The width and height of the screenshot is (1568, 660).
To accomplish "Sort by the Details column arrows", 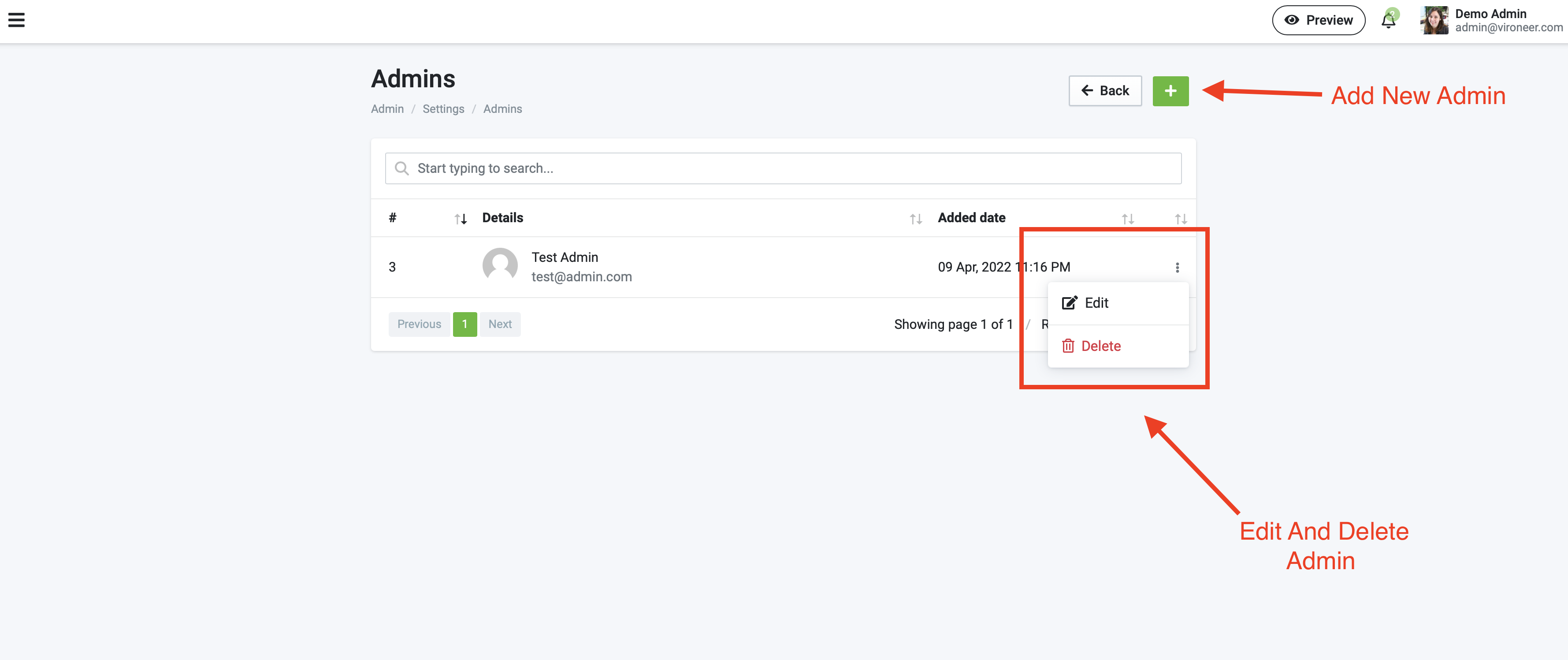I will coord(915,219).
